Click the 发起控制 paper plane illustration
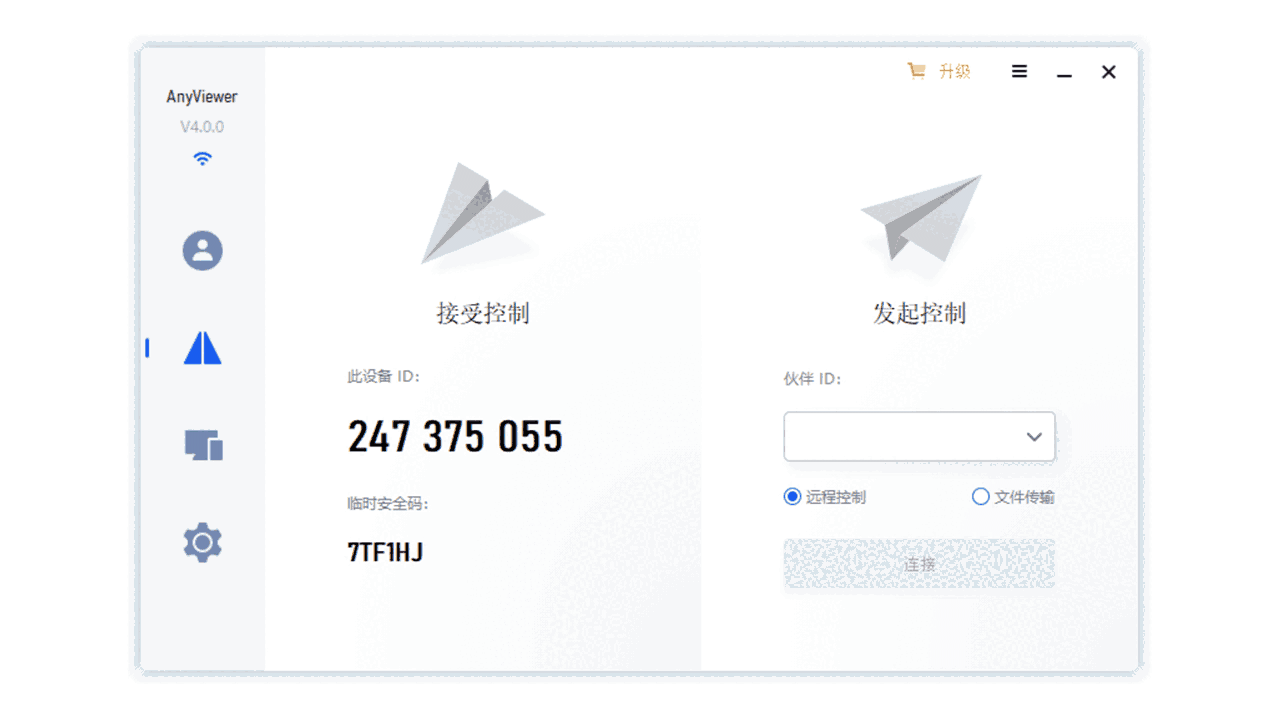Viewport: 1280px width, 720px height. click(x=920, y=218)
